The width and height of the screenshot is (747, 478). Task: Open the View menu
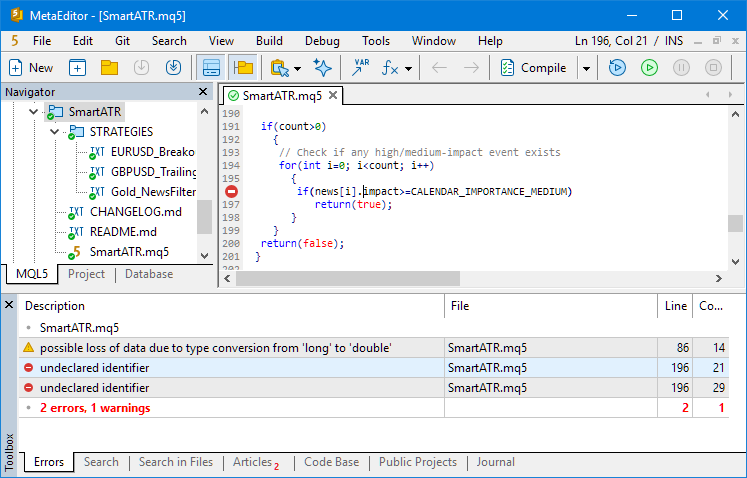click(x=221, y=41)
